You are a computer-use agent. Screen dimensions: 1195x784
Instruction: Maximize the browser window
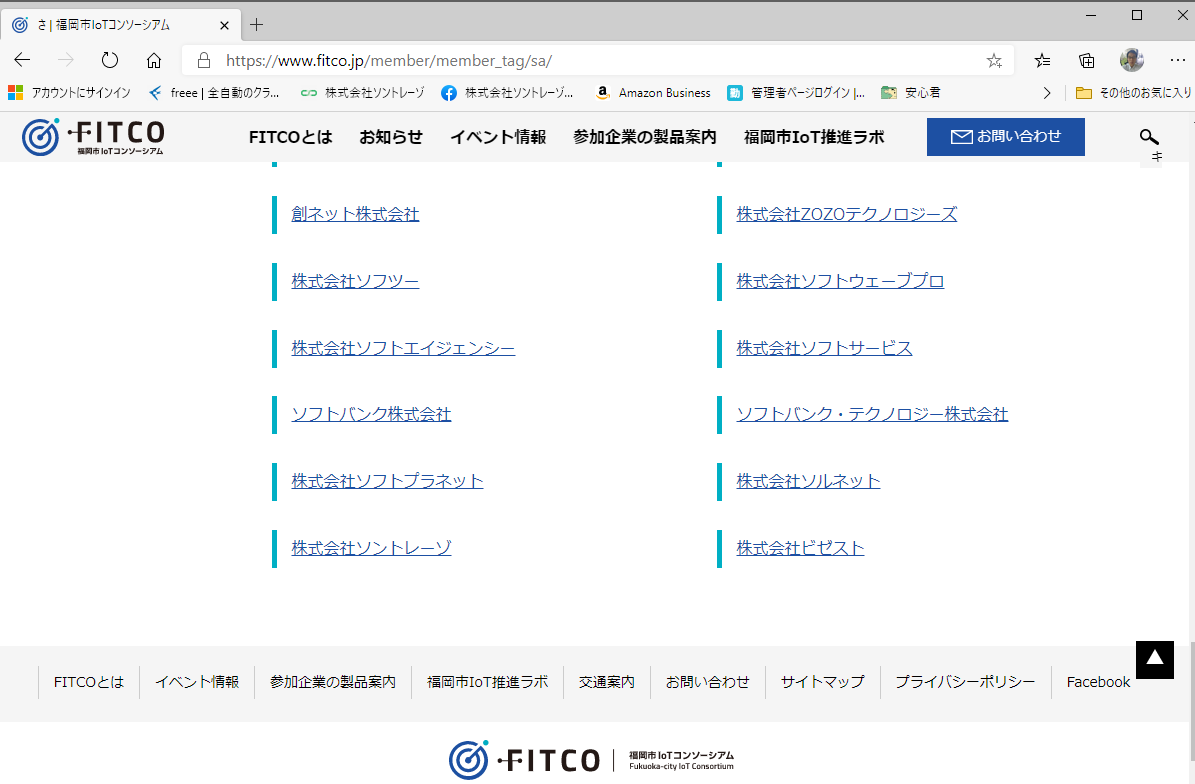[x=1136, y=15]
